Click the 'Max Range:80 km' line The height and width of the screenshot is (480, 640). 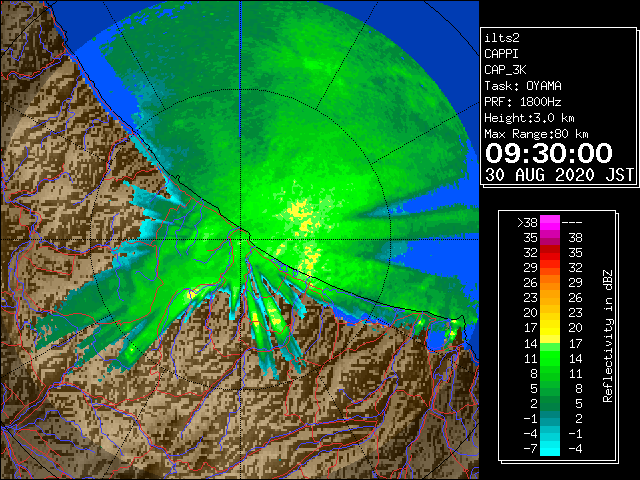coord(536,134)
